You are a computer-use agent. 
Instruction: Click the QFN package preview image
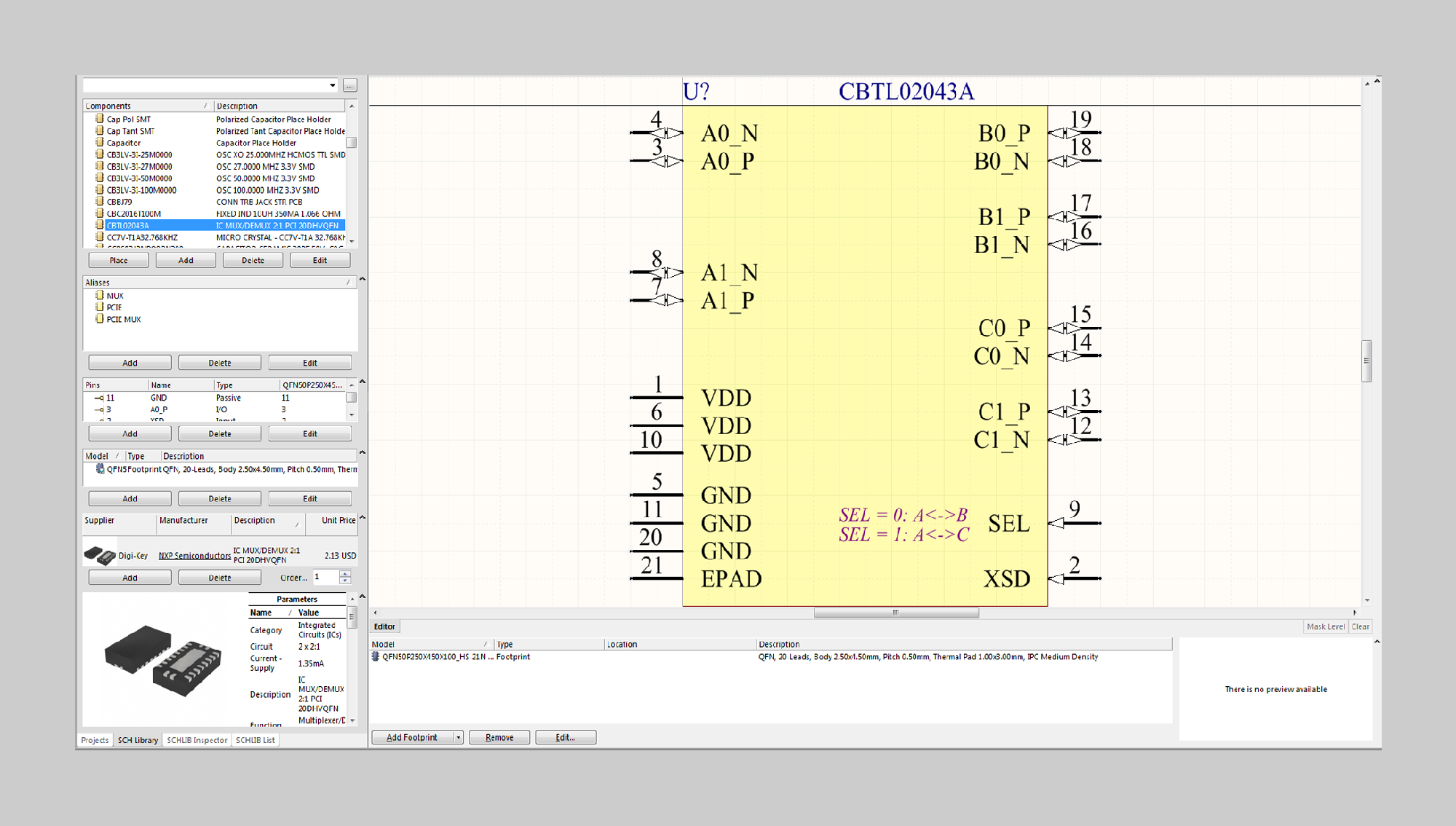point(164,660)
